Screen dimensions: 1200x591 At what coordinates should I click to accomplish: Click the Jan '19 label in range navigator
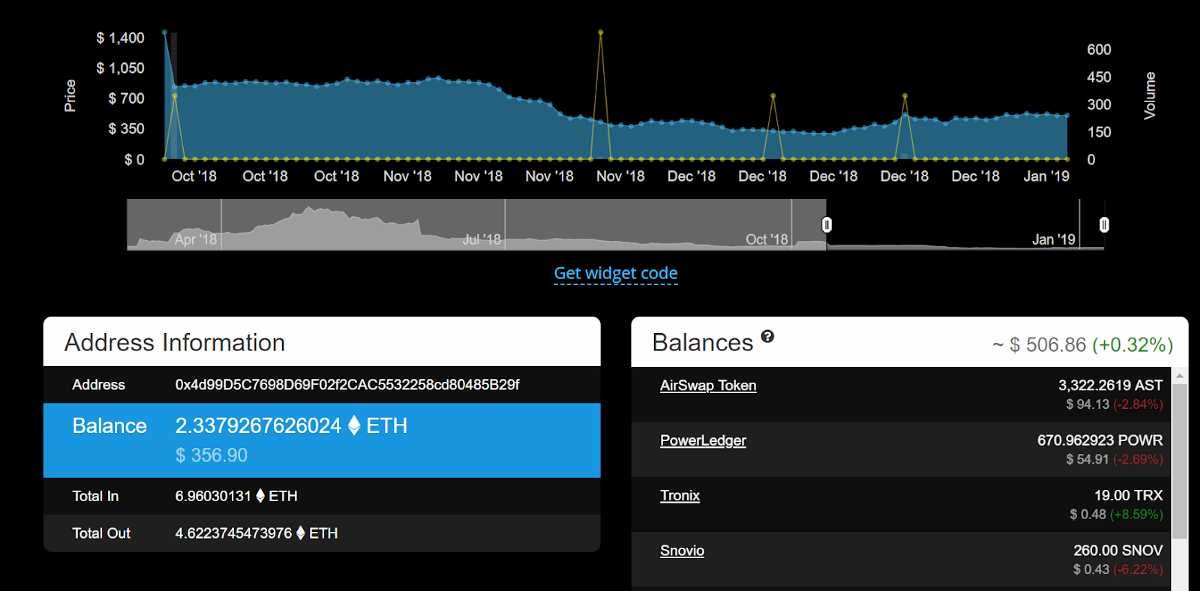[x=1053, y=240]
